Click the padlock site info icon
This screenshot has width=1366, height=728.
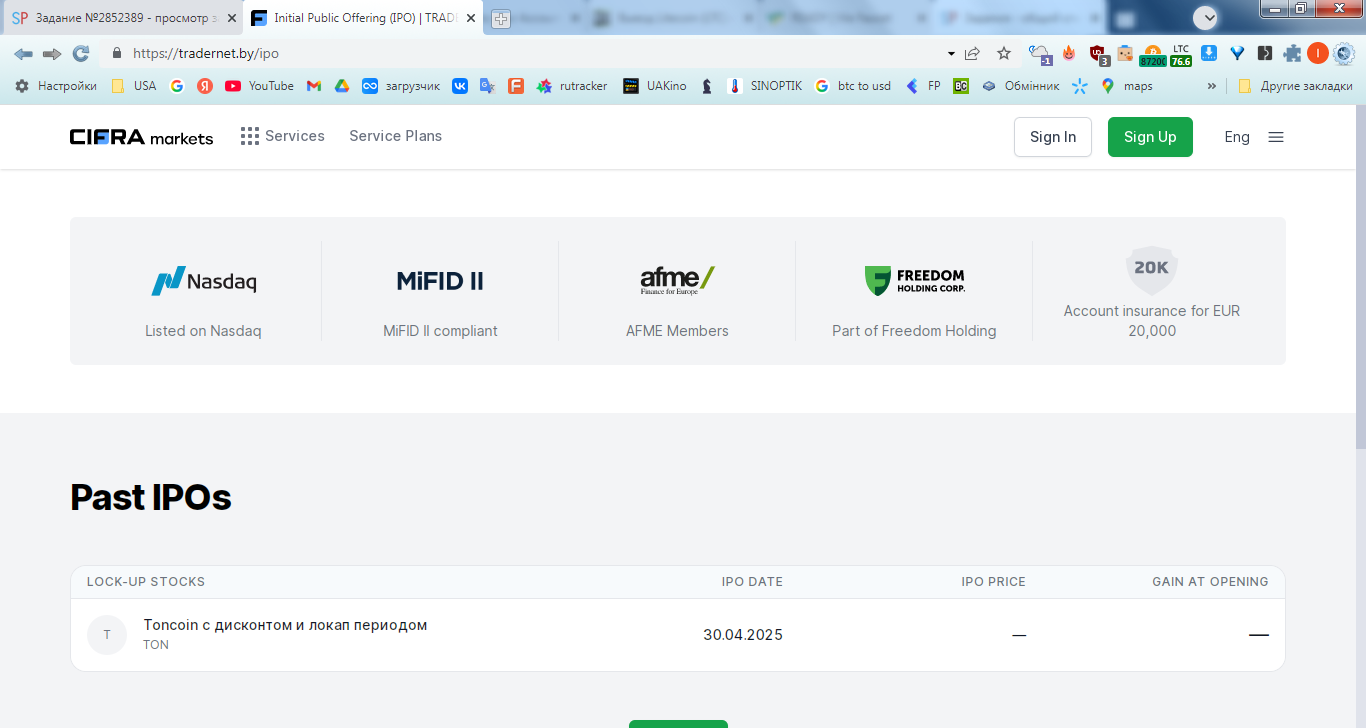117,53
